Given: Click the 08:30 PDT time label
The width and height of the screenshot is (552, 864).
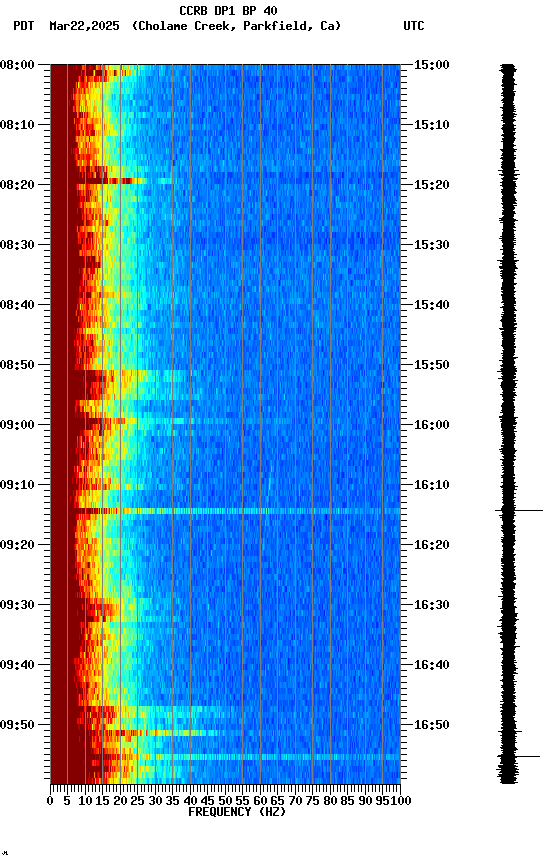Looking at the screenshot, I should pos(17,245).
